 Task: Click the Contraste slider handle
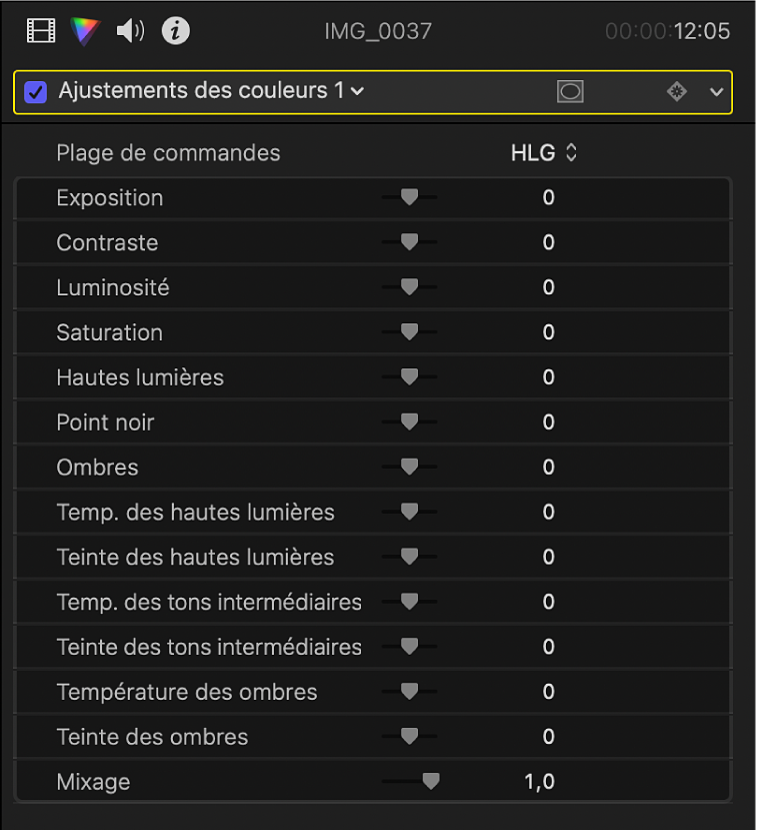coord(409,242)
